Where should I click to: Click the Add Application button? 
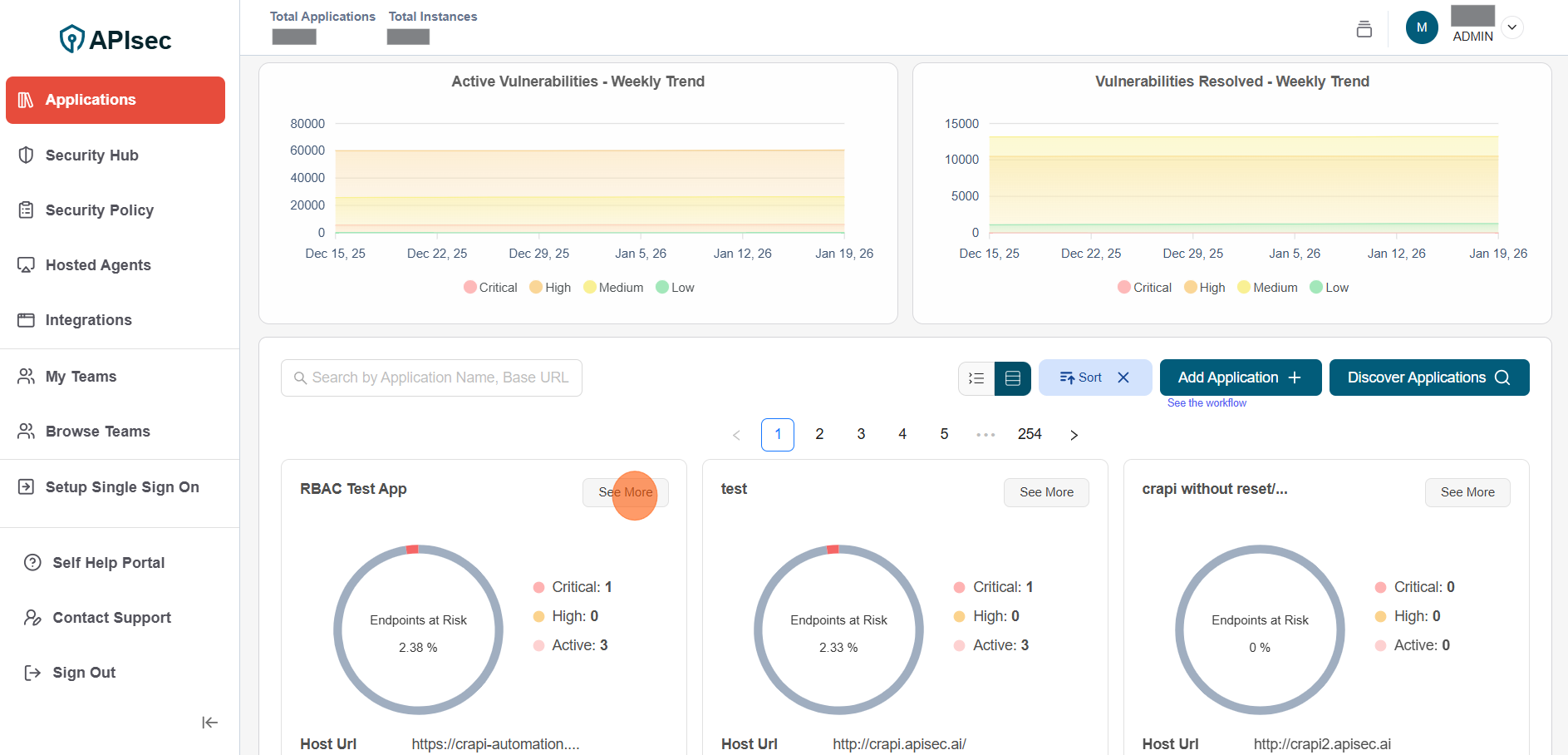pyautogui.click(x=1240, y=377)
